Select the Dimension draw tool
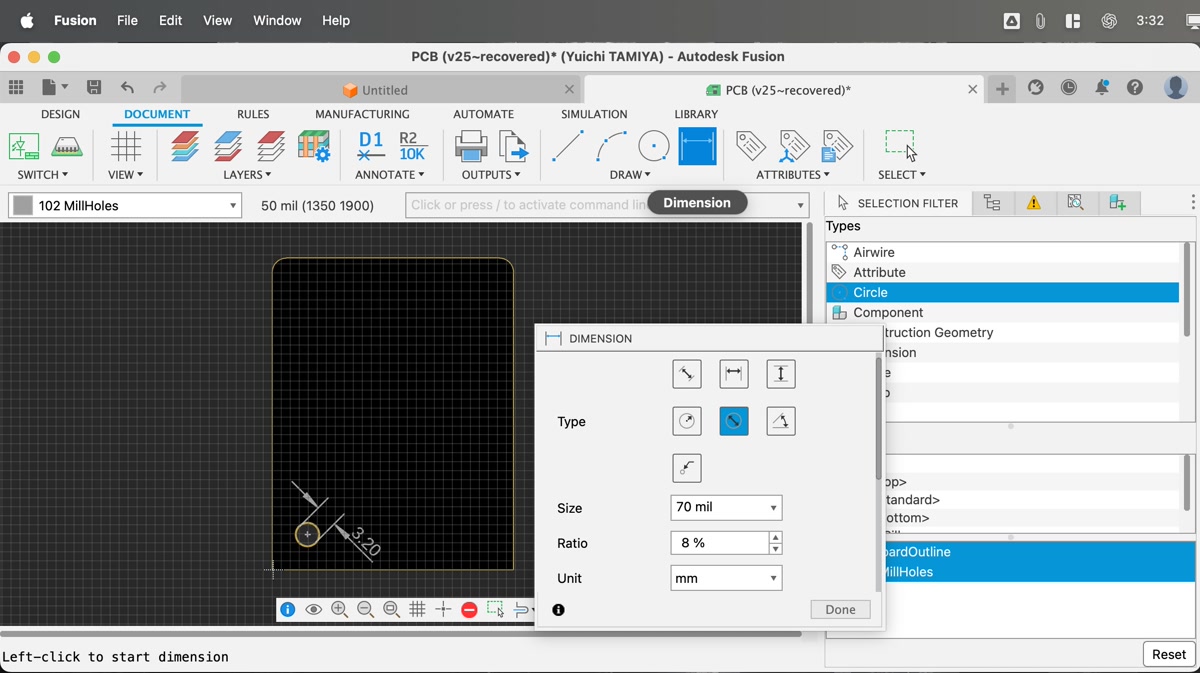The height and width of the screenshot is (673, 1200). click(x=697, y=147)
